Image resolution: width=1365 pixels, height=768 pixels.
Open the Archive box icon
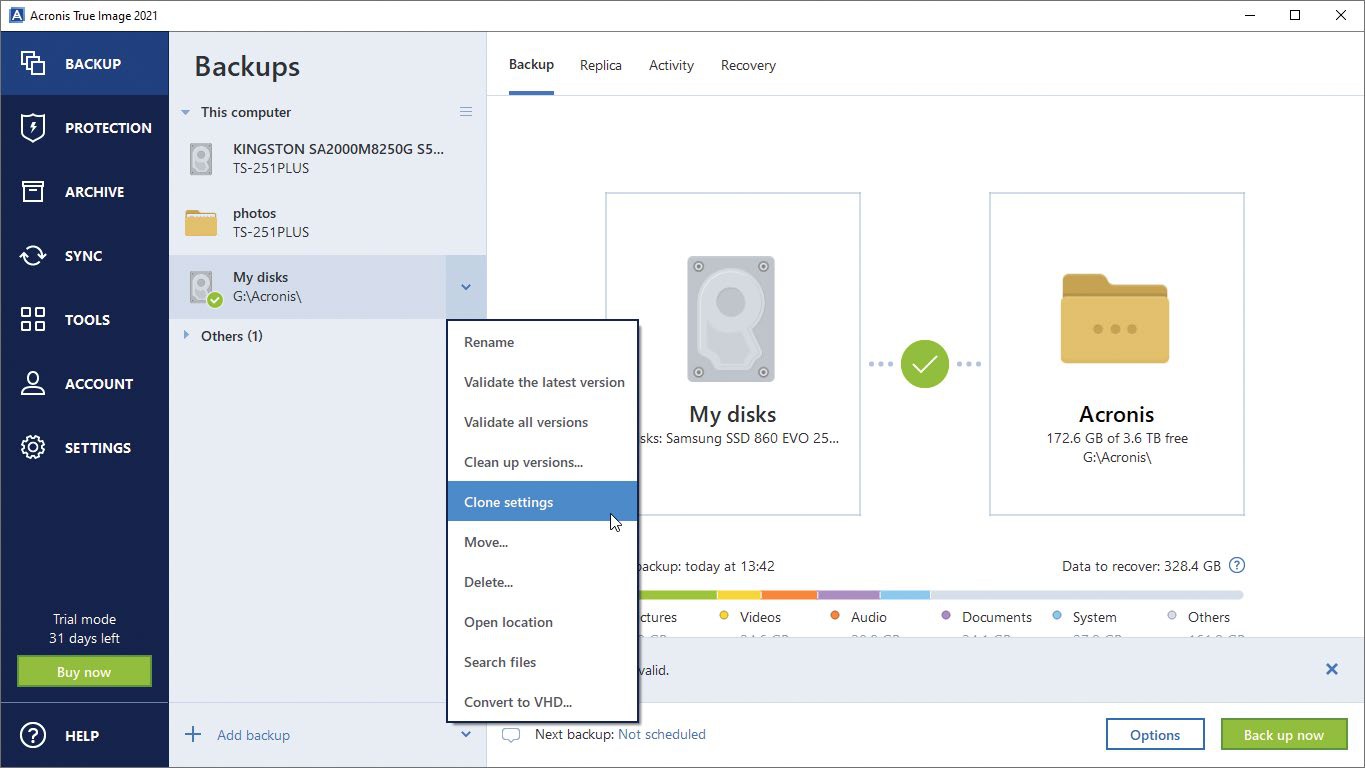[x=33, y=191]
